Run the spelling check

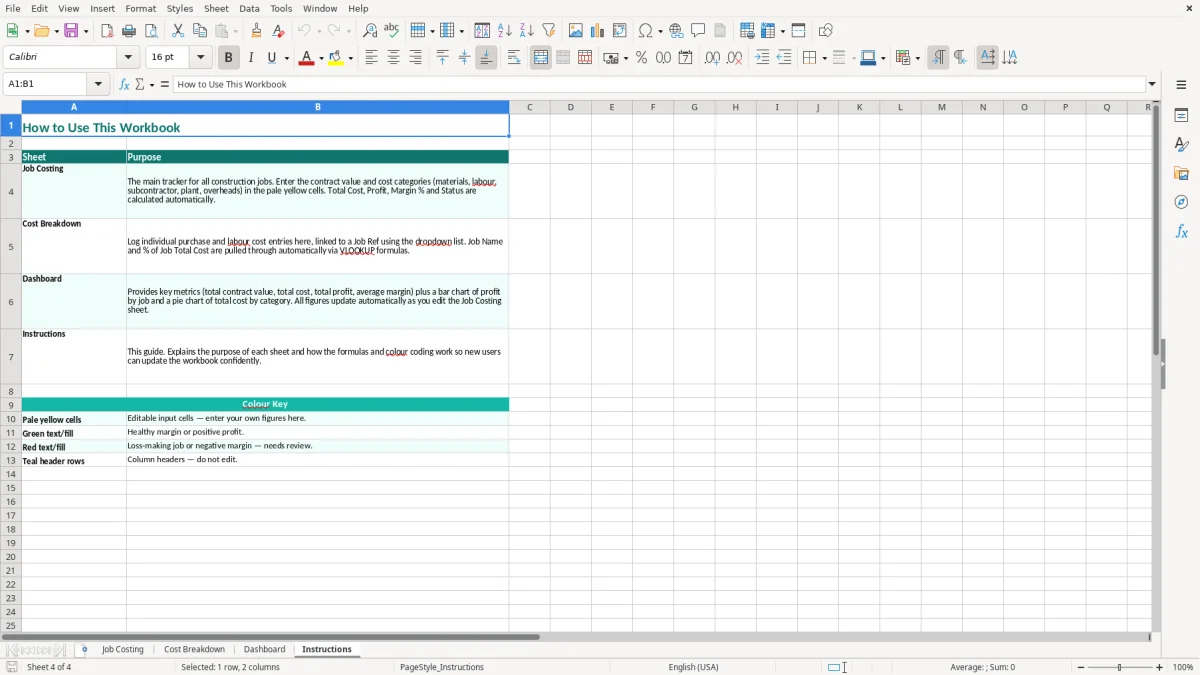[x=392, y=31]
